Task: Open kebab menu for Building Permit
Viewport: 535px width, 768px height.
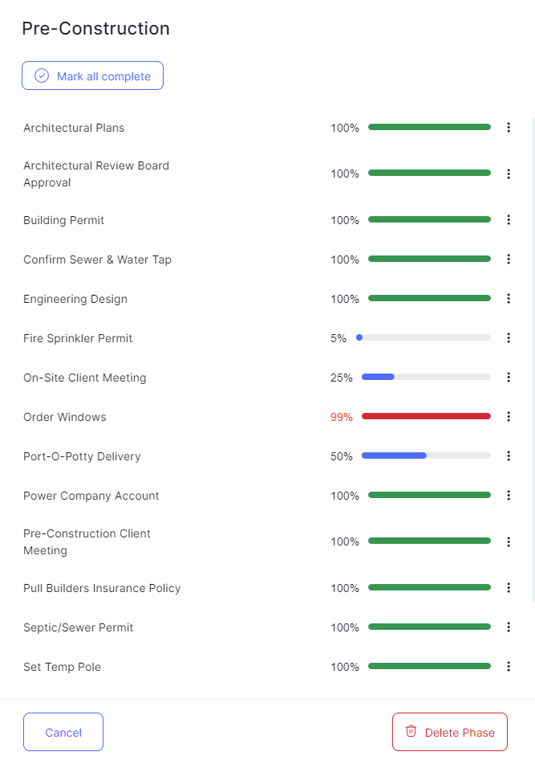Action: tap(509, 220)
